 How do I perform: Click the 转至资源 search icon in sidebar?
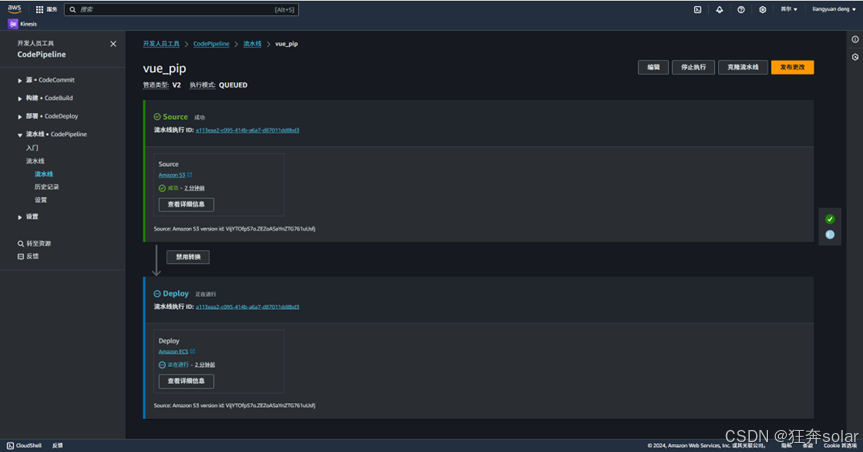[x=20, y=243]
